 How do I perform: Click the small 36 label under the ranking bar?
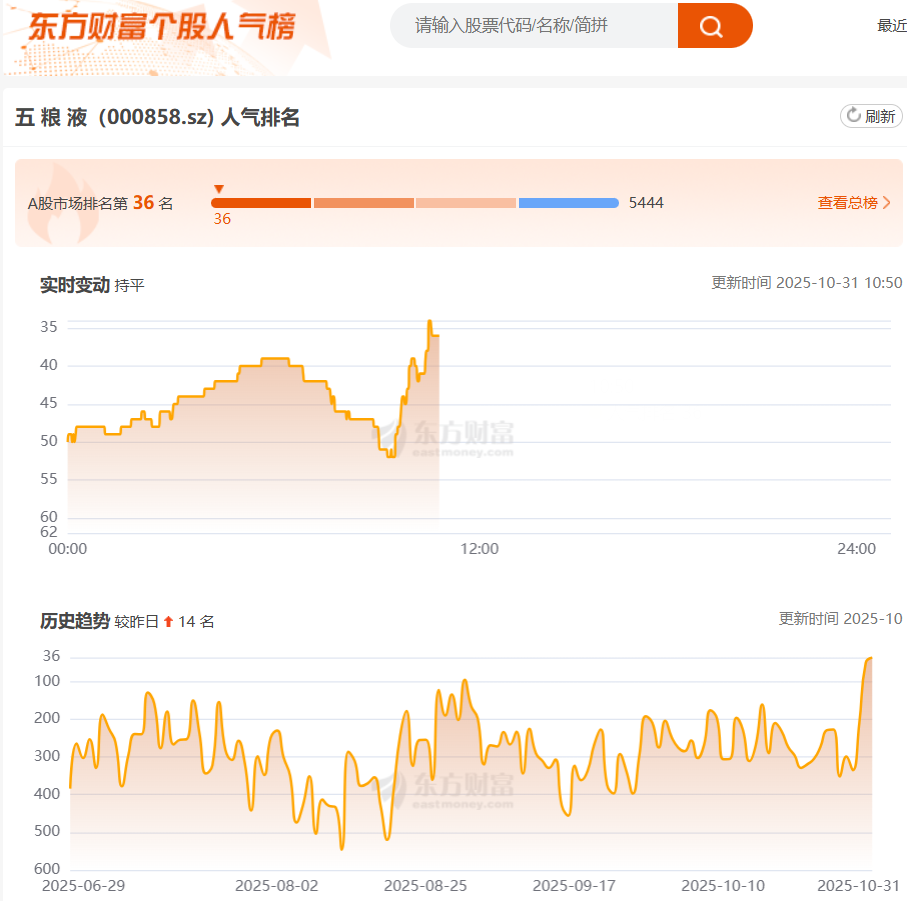(222, 219)
